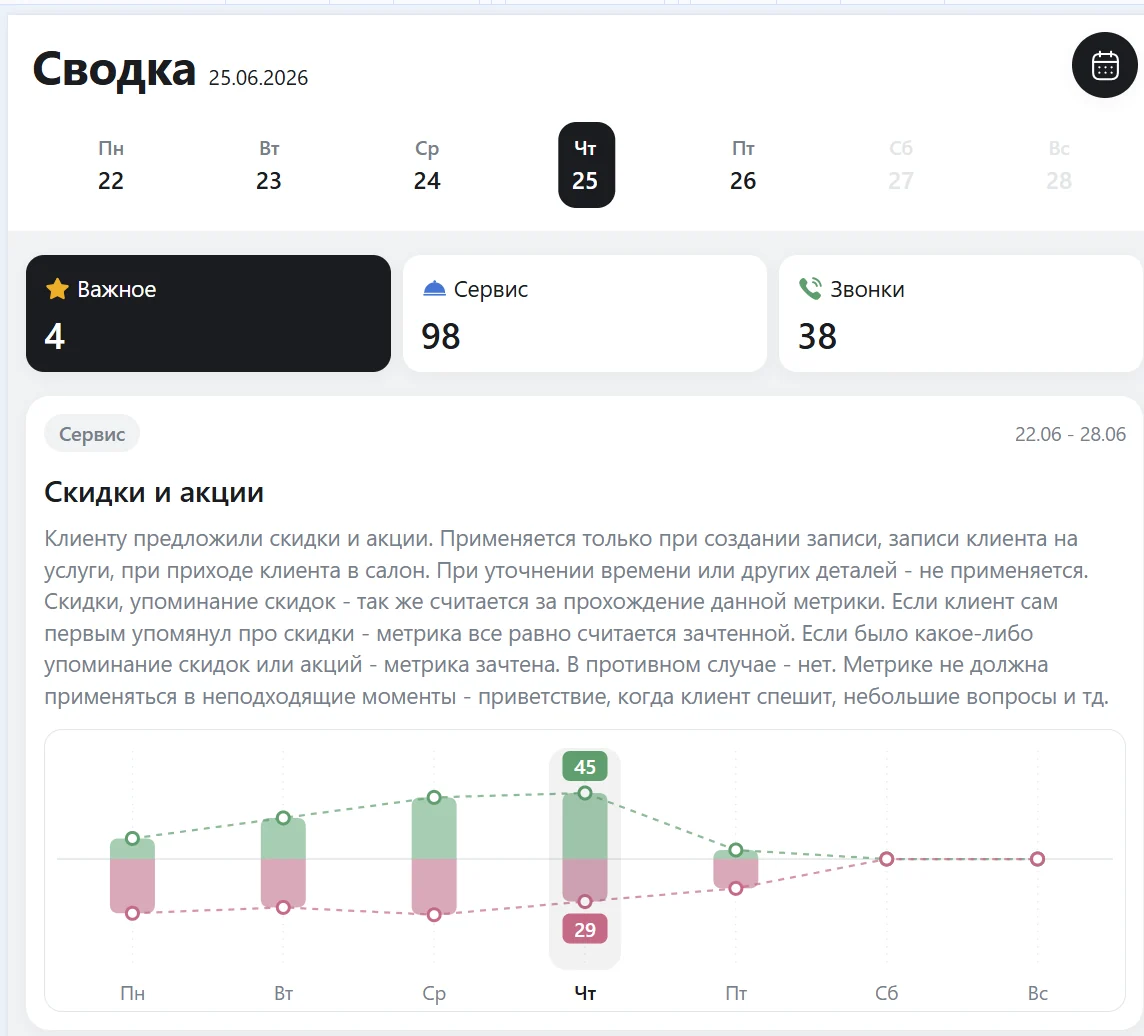
Task: Click the green 45 value badge
Action: point(585,767)
